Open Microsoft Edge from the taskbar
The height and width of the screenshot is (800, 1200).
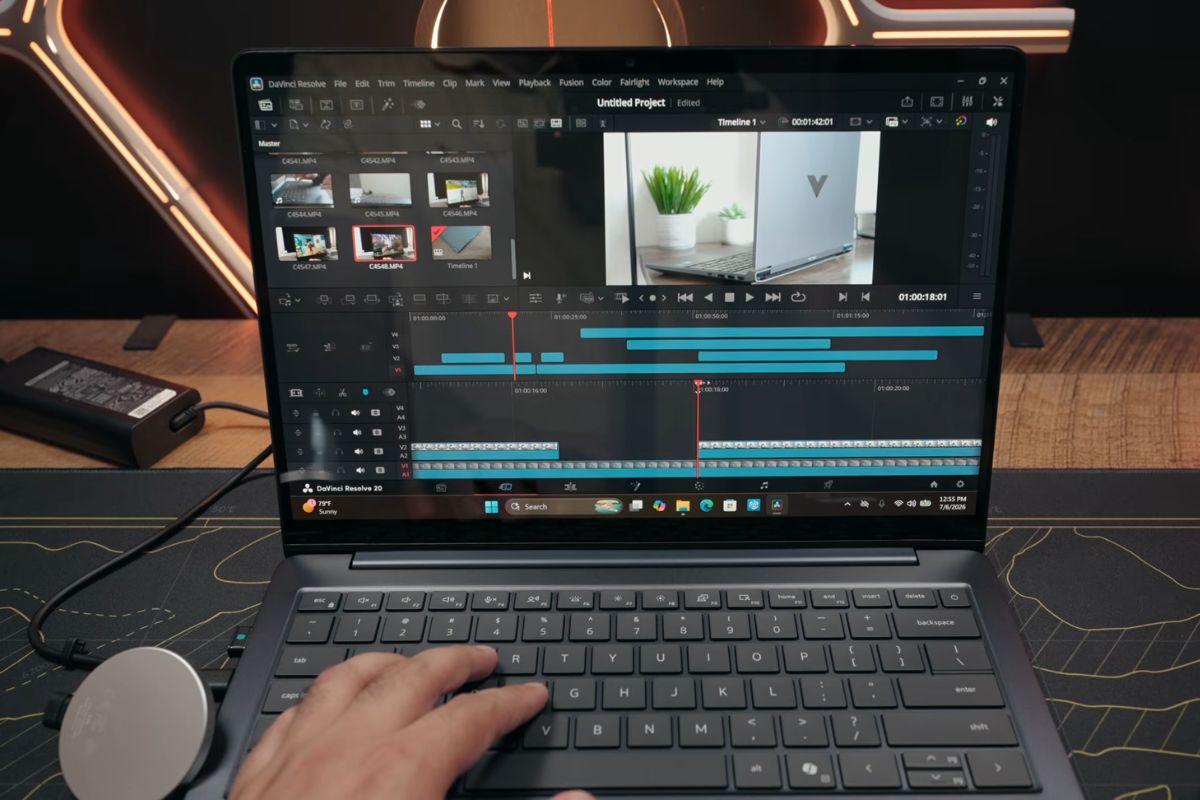[706, 506]
